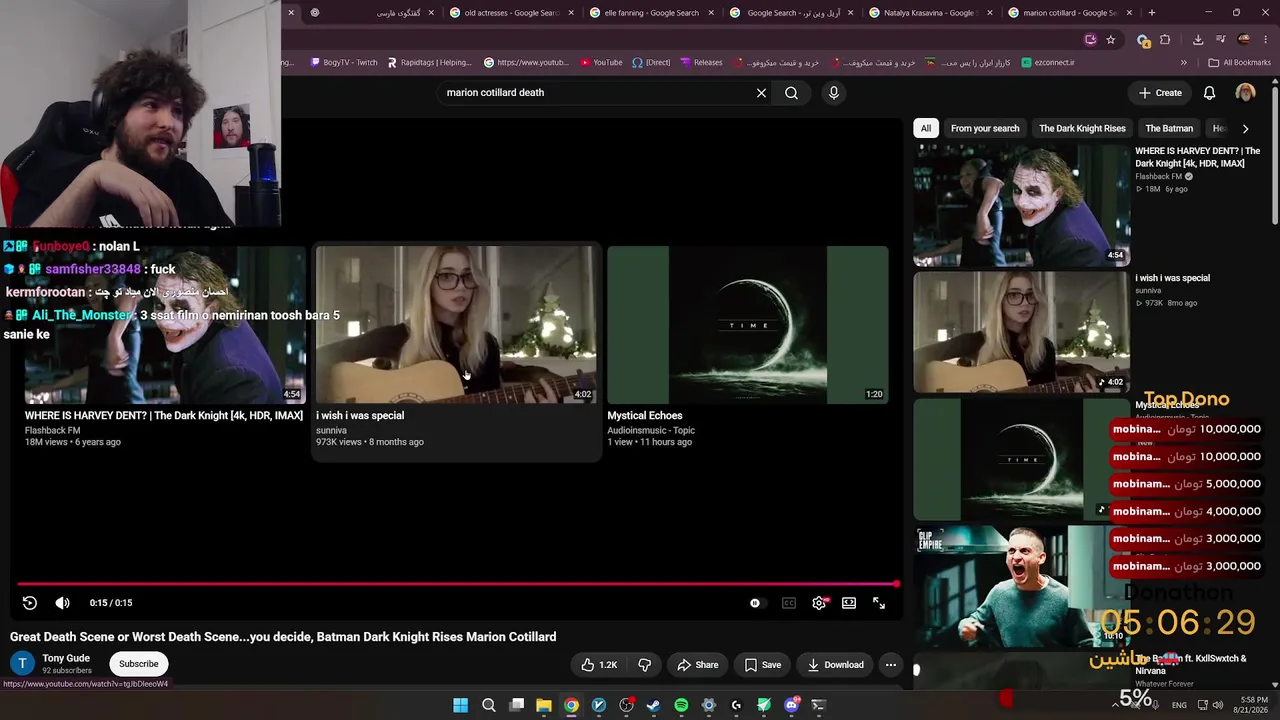Open the player settings gear

point(819,603)
